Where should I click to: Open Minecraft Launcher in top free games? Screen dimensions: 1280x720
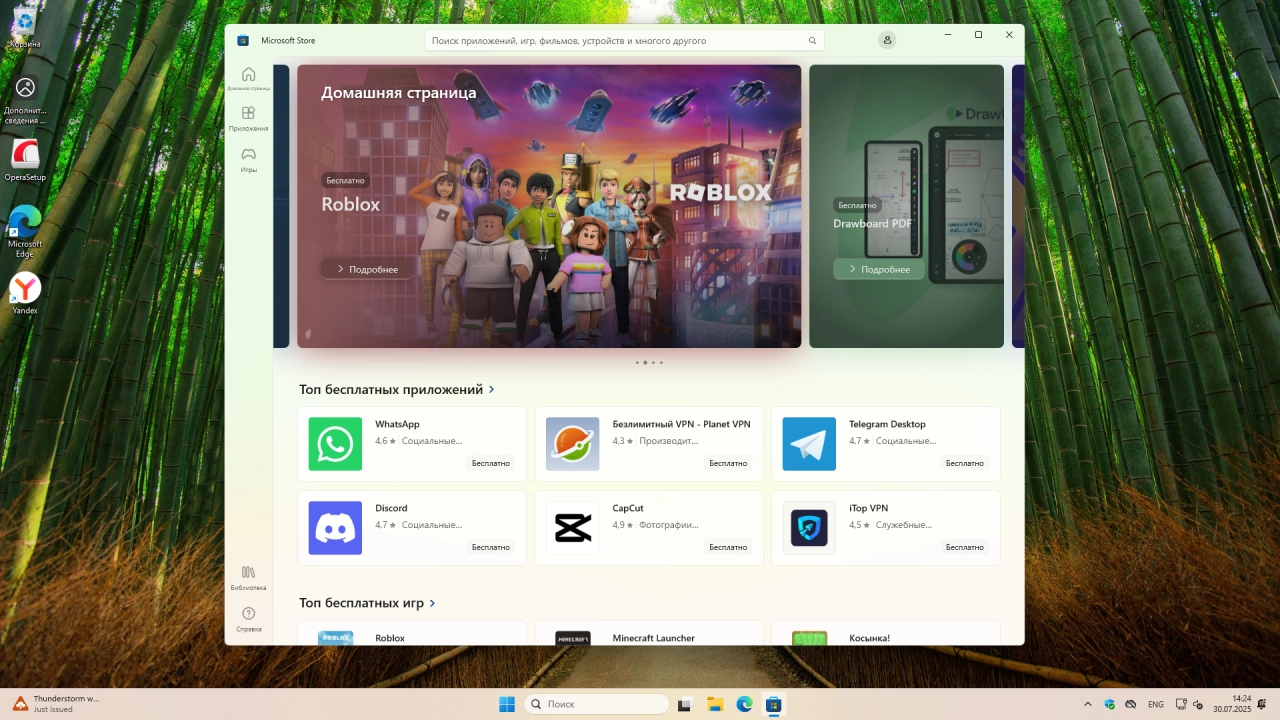(649, 633)
